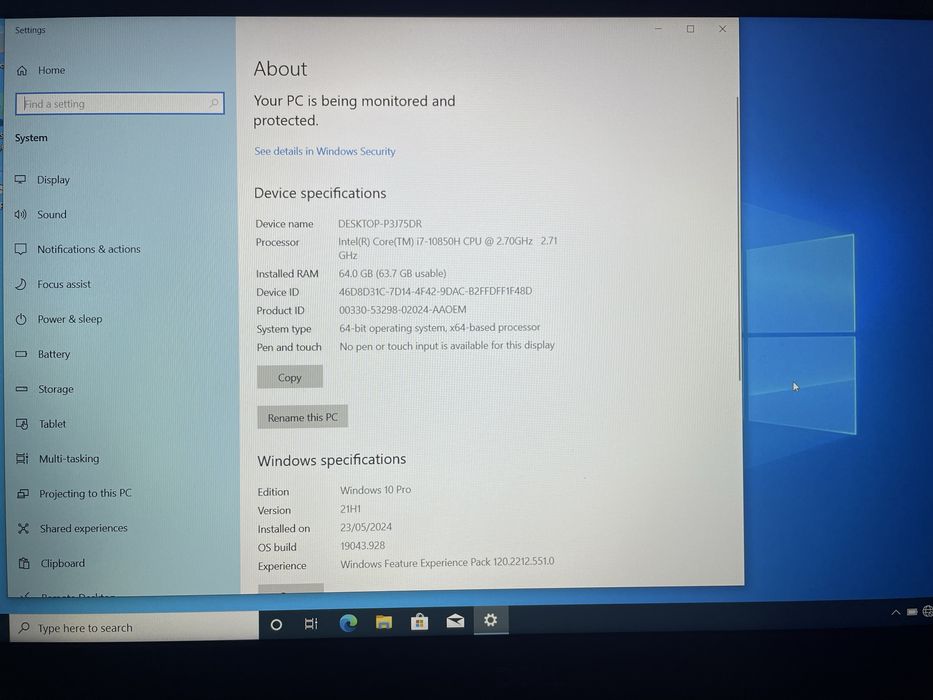Click the Display monitor icon

coord(21,179)
